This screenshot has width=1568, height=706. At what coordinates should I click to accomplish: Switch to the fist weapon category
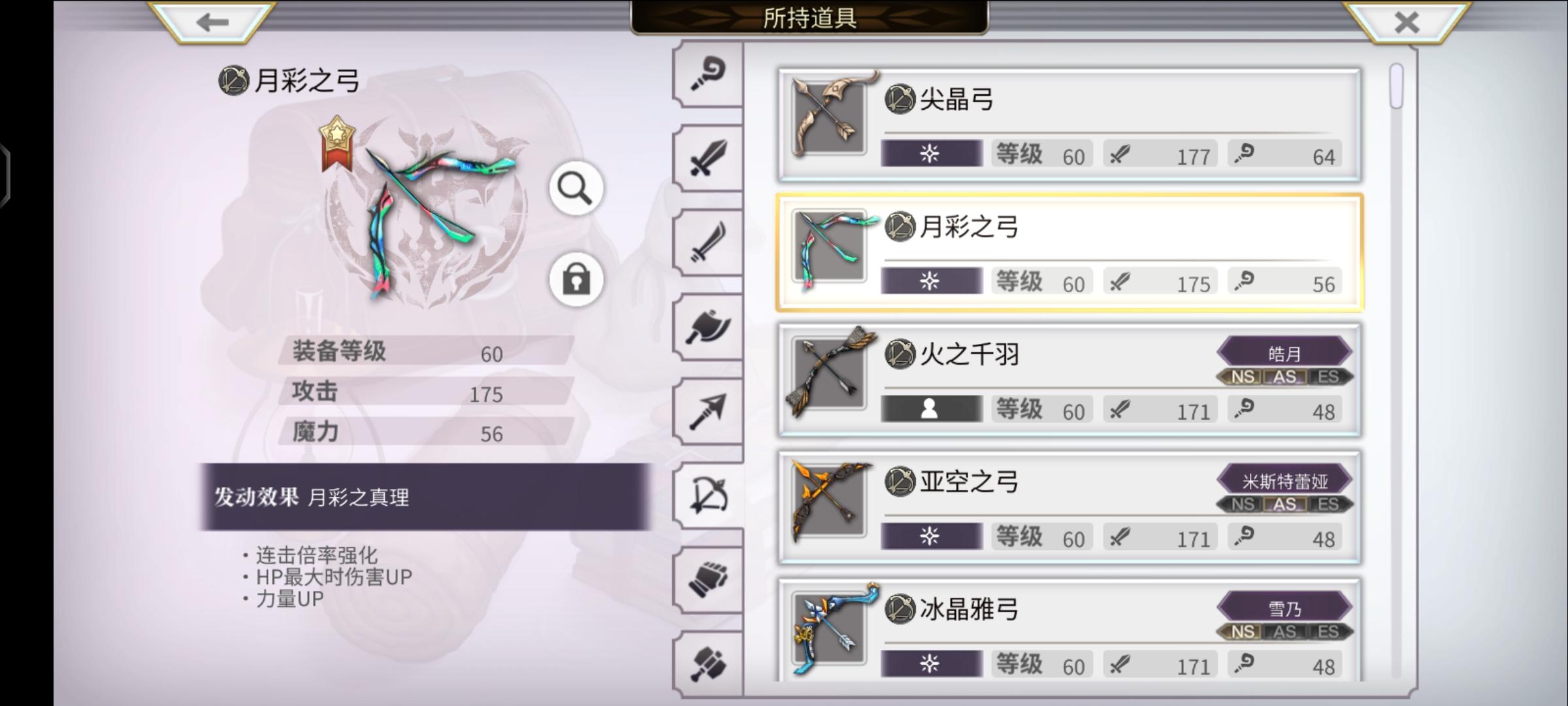point(708,580)
